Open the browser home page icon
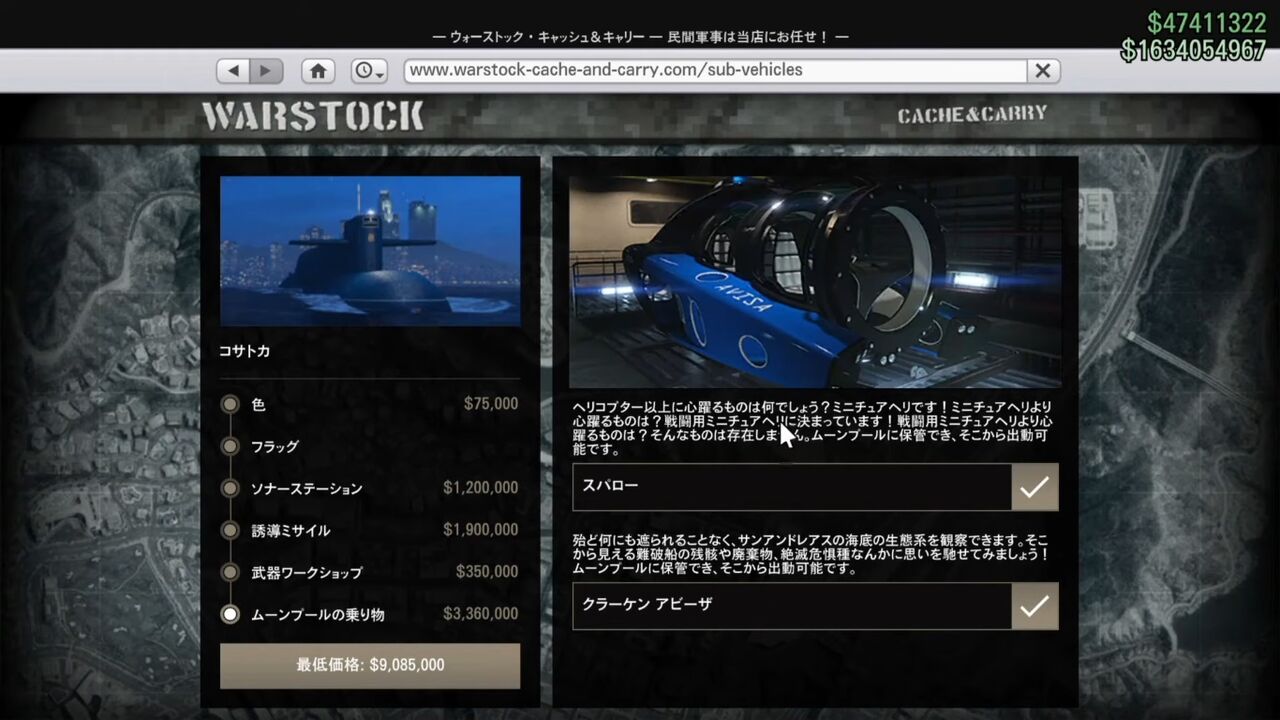This screenshot has width=1280, height=720. 318,71
